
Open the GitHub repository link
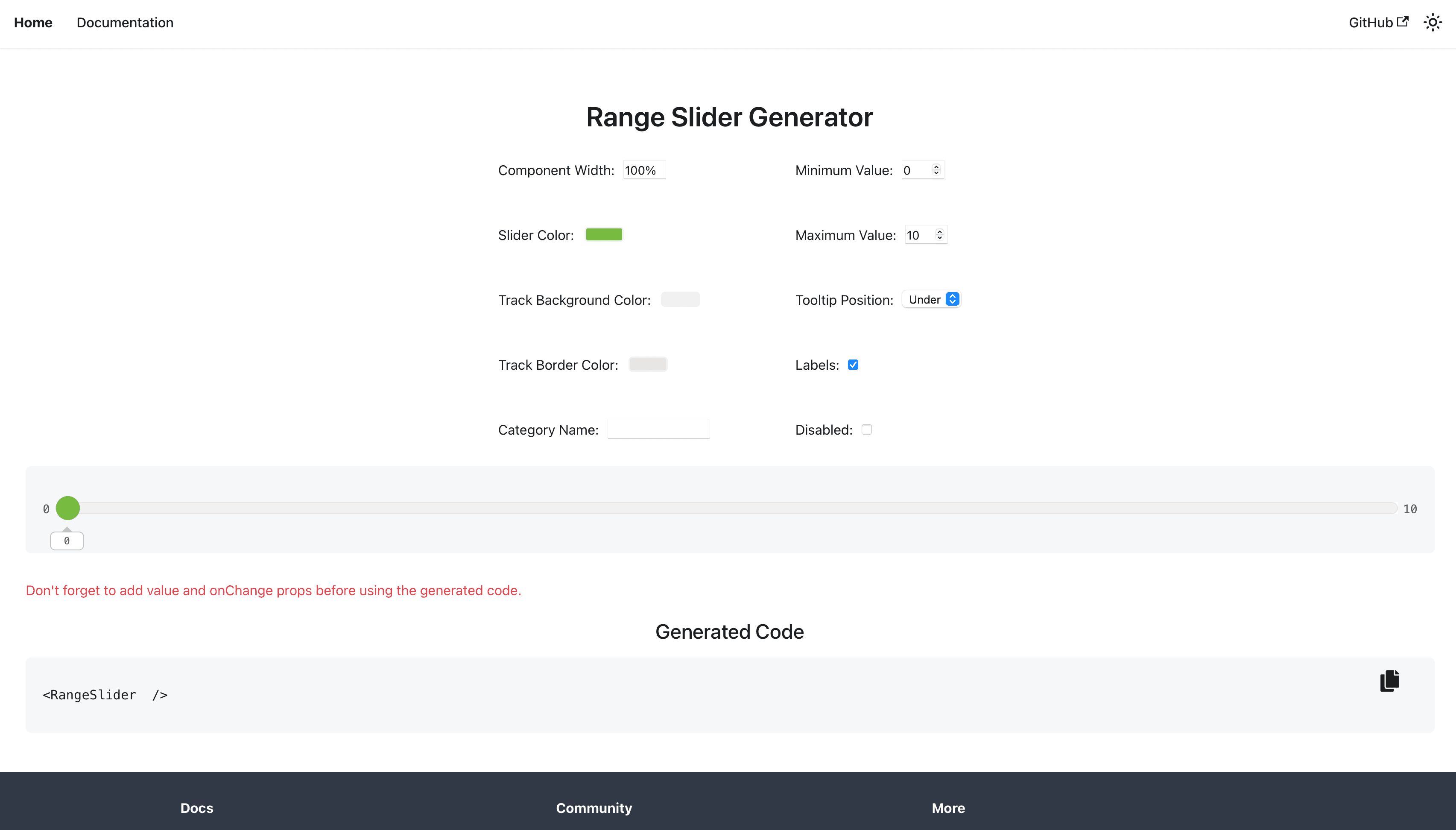[x=1371, y=22]
